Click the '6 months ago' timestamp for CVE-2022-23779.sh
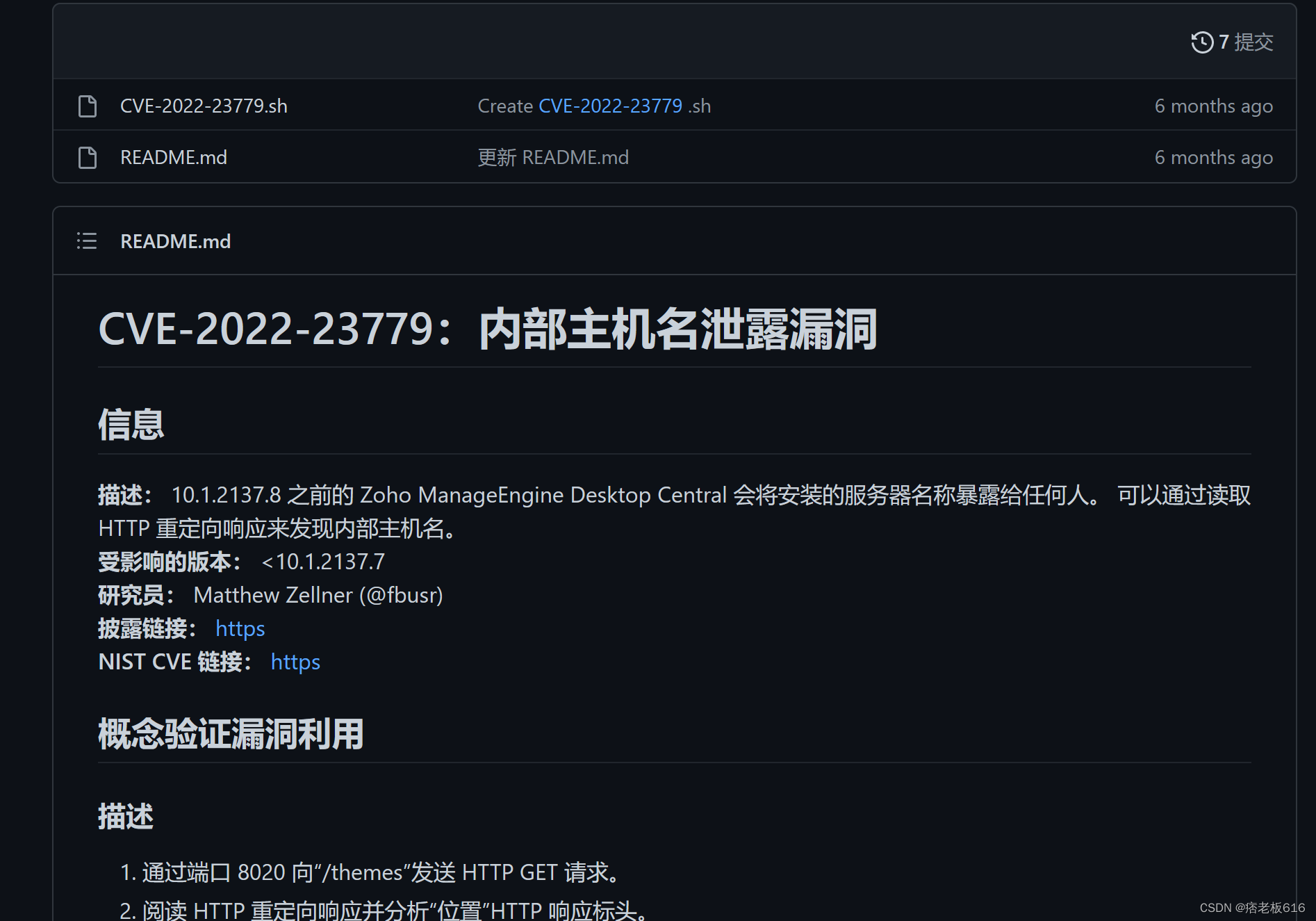The image size is (1316, 921). [1214, 106]
